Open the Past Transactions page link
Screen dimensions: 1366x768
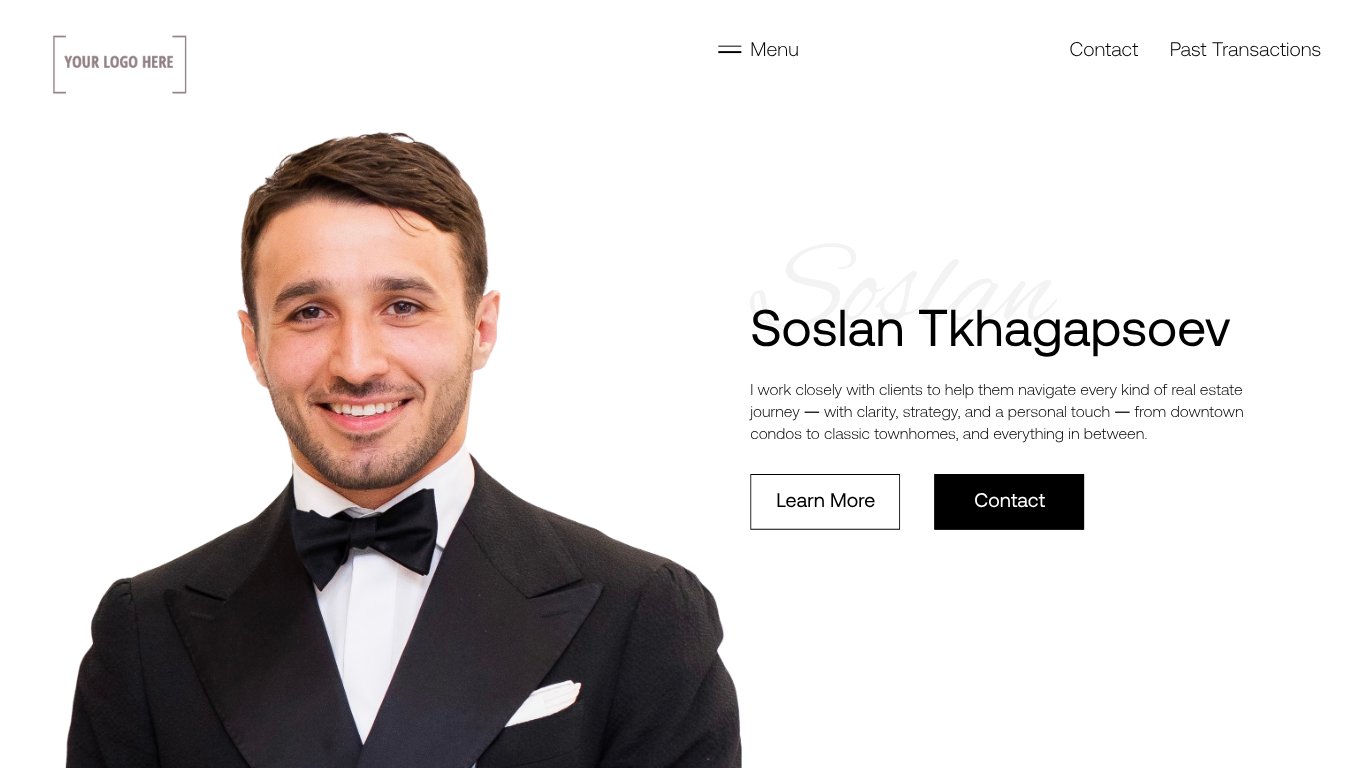click(x=1245, y=50)
